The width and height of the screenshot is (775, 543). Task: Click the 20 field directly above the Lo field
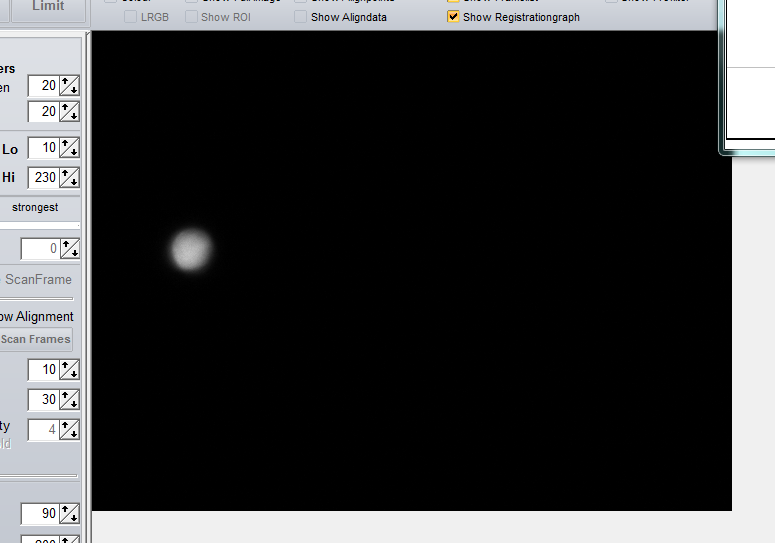click(43, 111)
